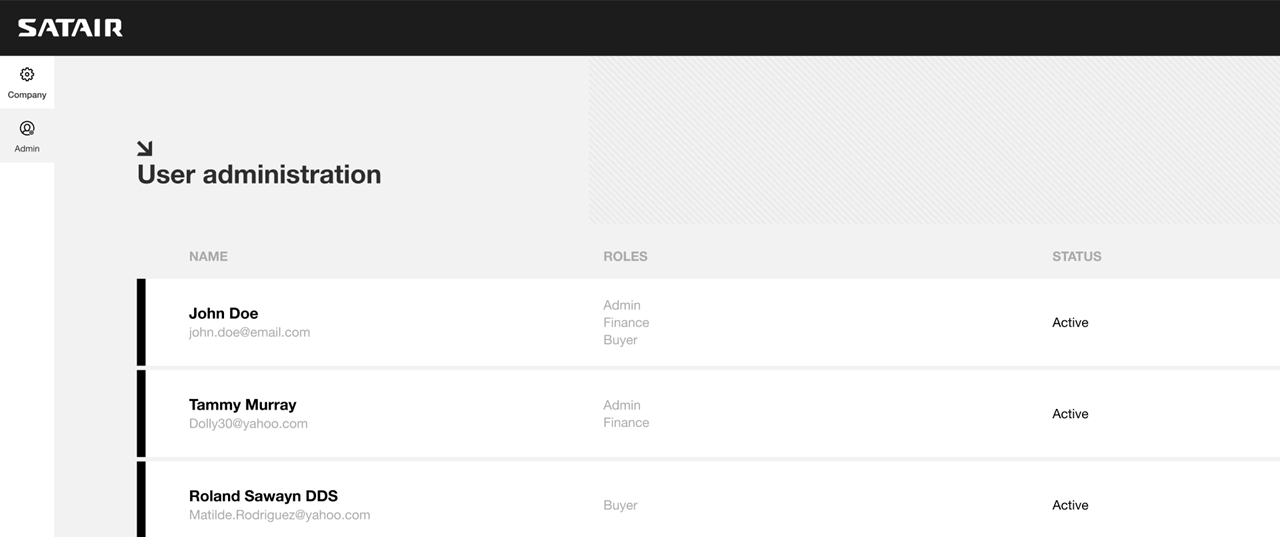Click the Satair logo in header

coord(70,28)
